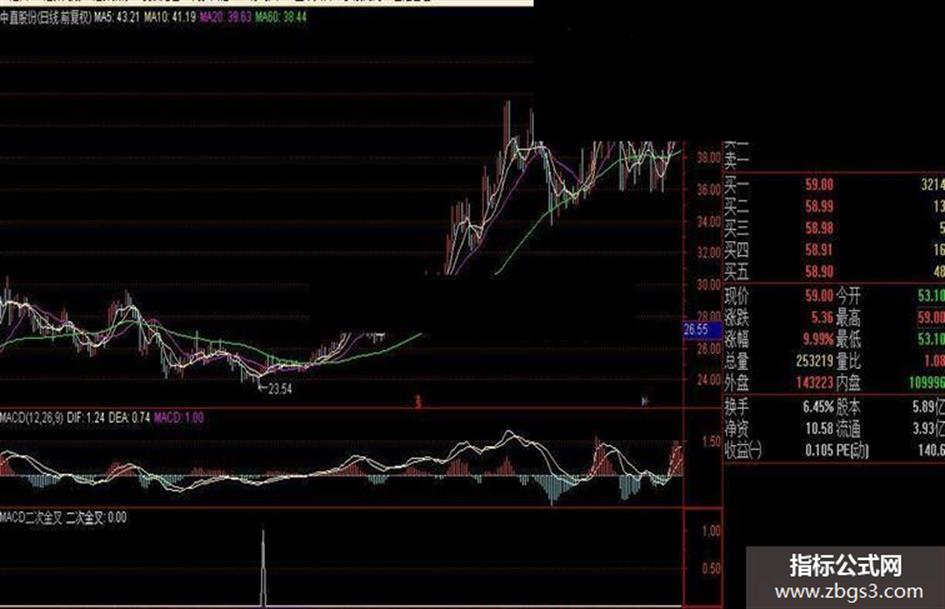Click the 总量 253219 volume value
The height and width of the screenshot is (609, 945).
point(814,361)
